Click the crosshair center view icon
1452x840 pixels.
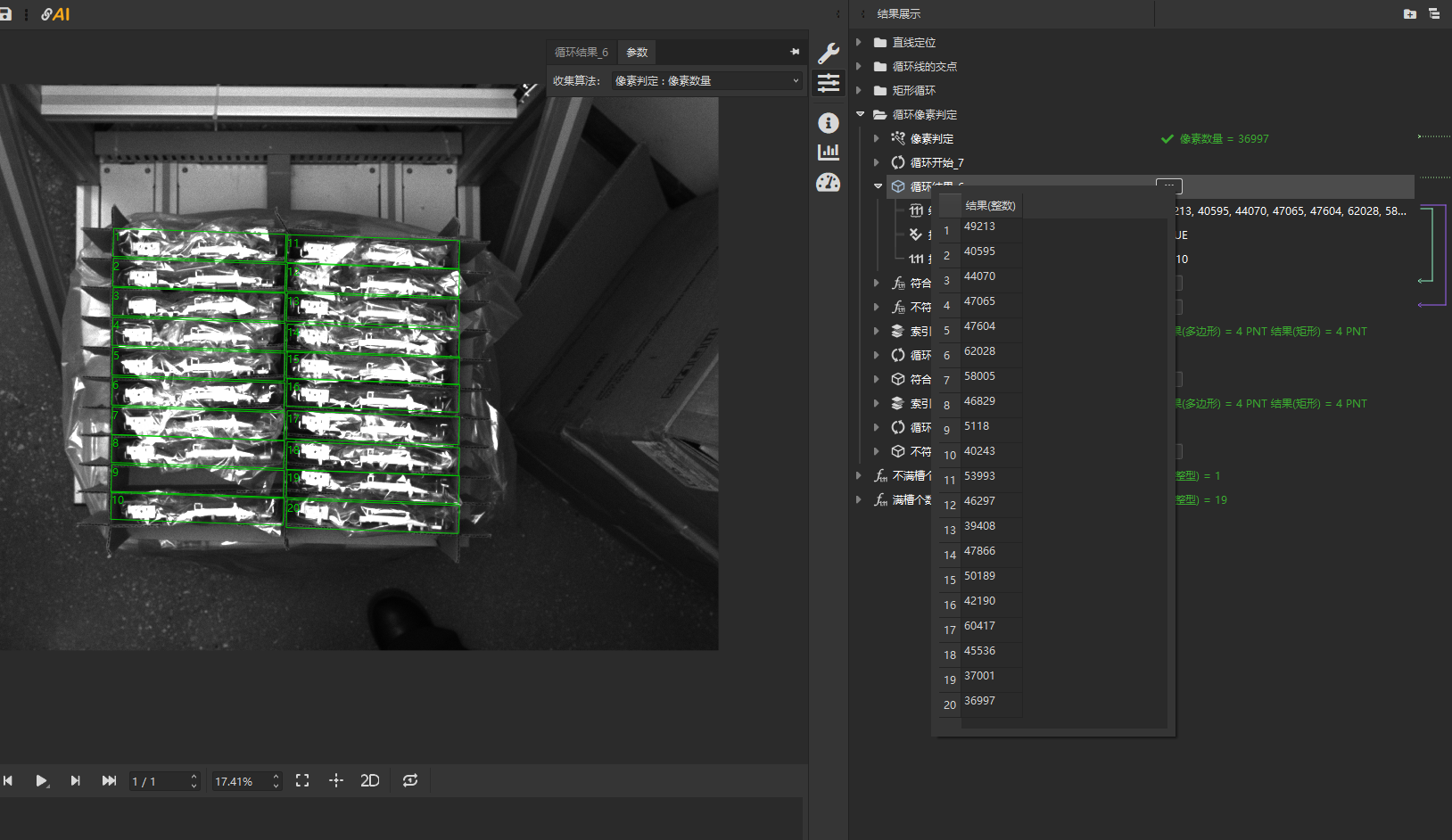[x=336, y=781]
